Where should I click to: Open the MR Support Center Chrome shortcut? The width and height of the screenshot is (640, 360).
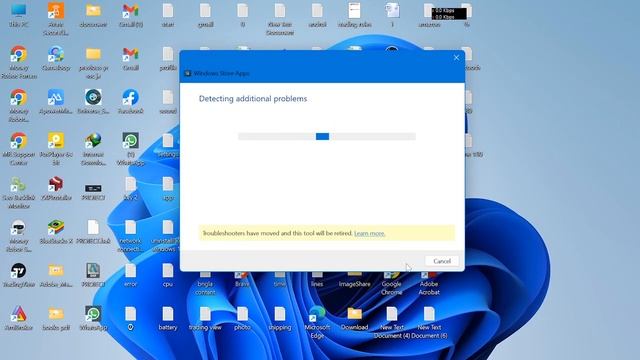click(19, 149)
